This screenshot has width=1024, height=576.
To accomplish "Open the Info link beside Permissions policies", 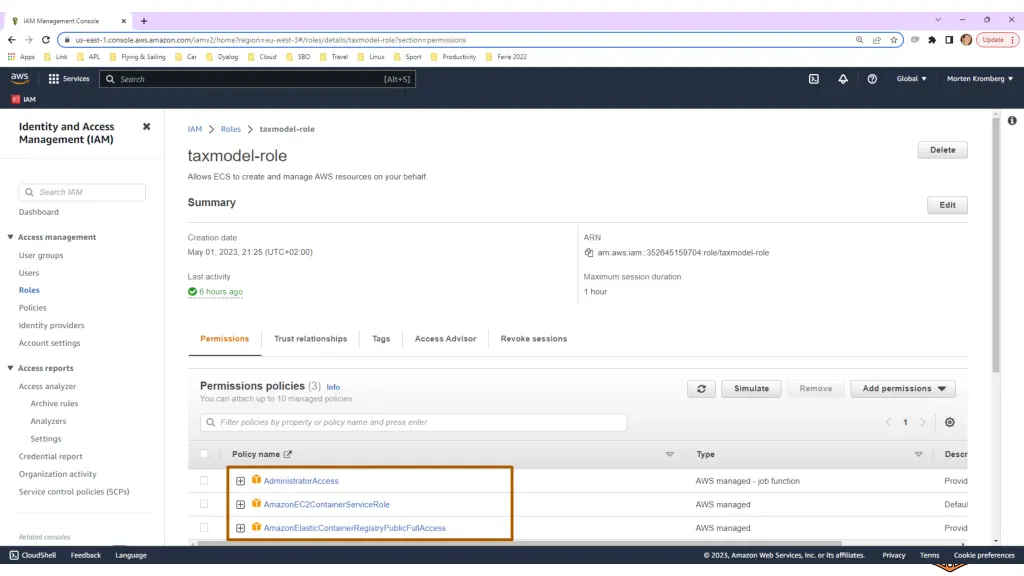I will pyautogui.click(x=333, y=387).
